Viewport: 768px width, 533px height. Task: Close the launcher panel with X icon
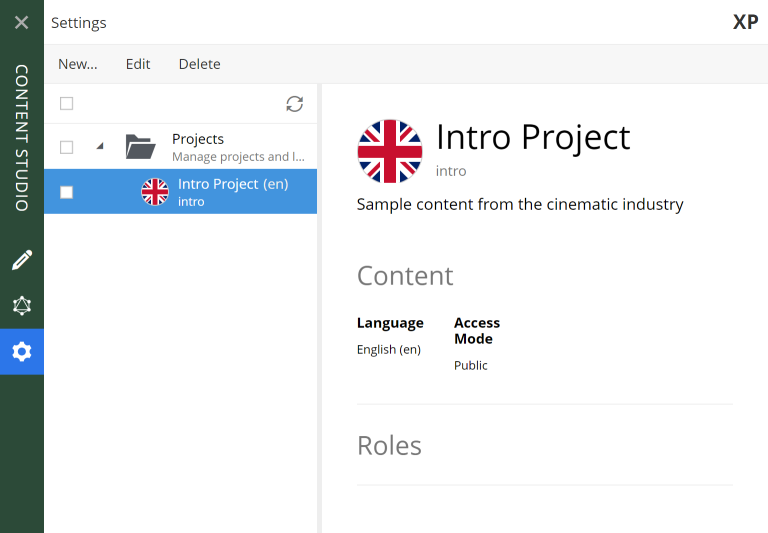(x=21, y=22)
